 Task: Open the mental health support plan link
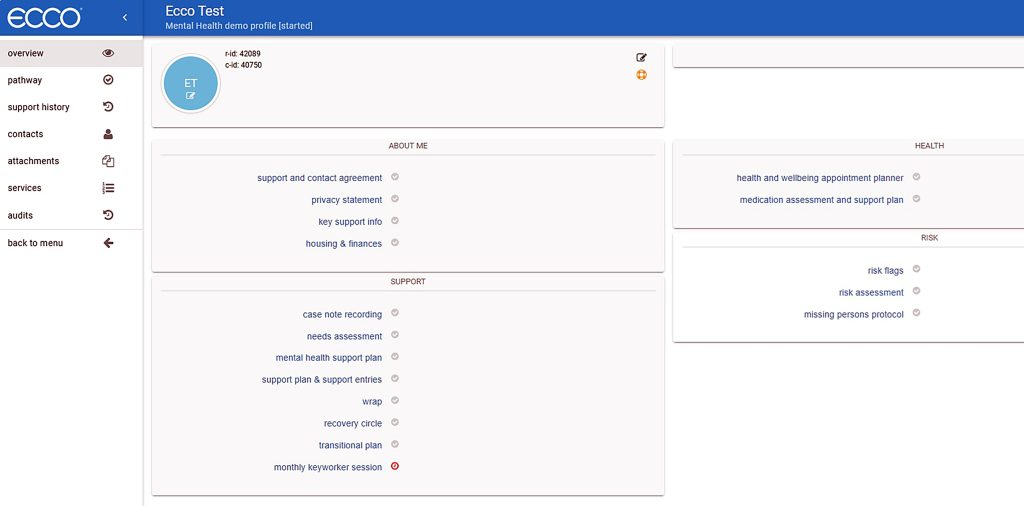[x=328, y=358]
